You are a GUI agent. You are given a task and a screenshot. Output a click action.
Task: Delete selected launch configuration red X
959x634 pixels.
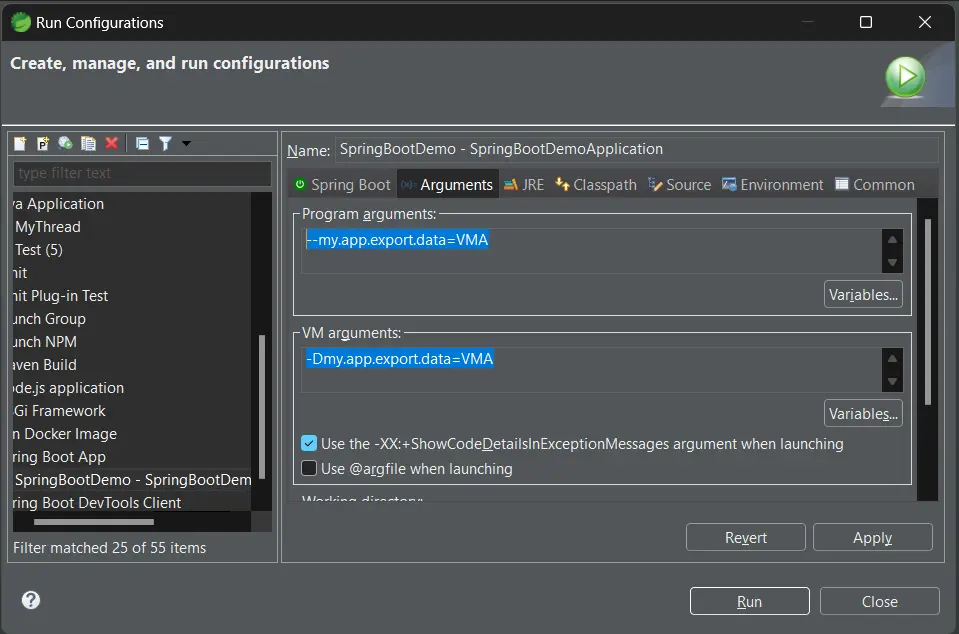coord(111,144)
